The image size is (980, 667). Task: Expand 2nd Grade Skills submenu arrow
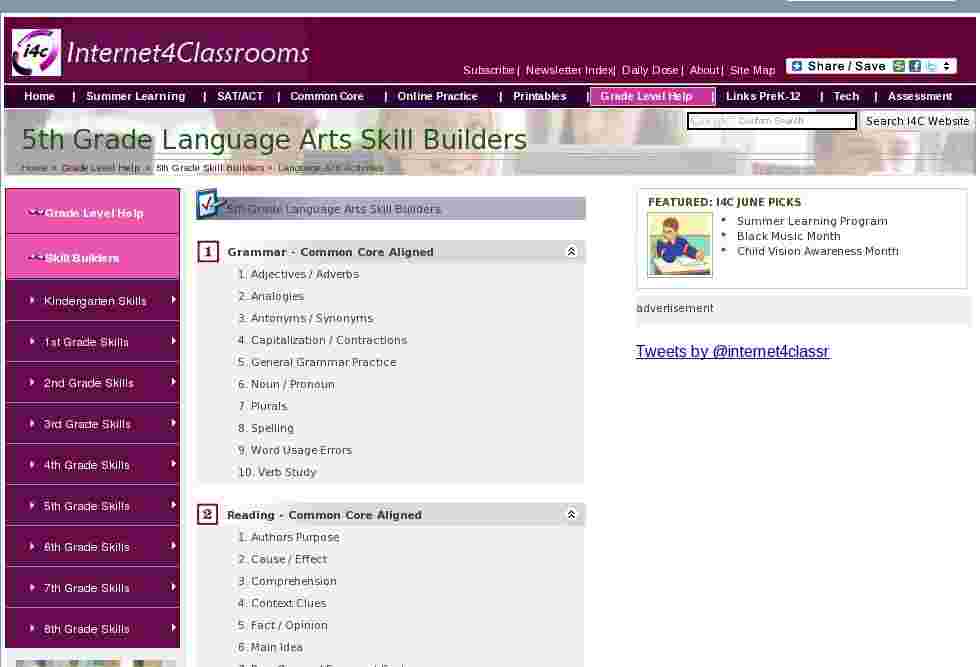pyautogui.click(x=173, y=382)
